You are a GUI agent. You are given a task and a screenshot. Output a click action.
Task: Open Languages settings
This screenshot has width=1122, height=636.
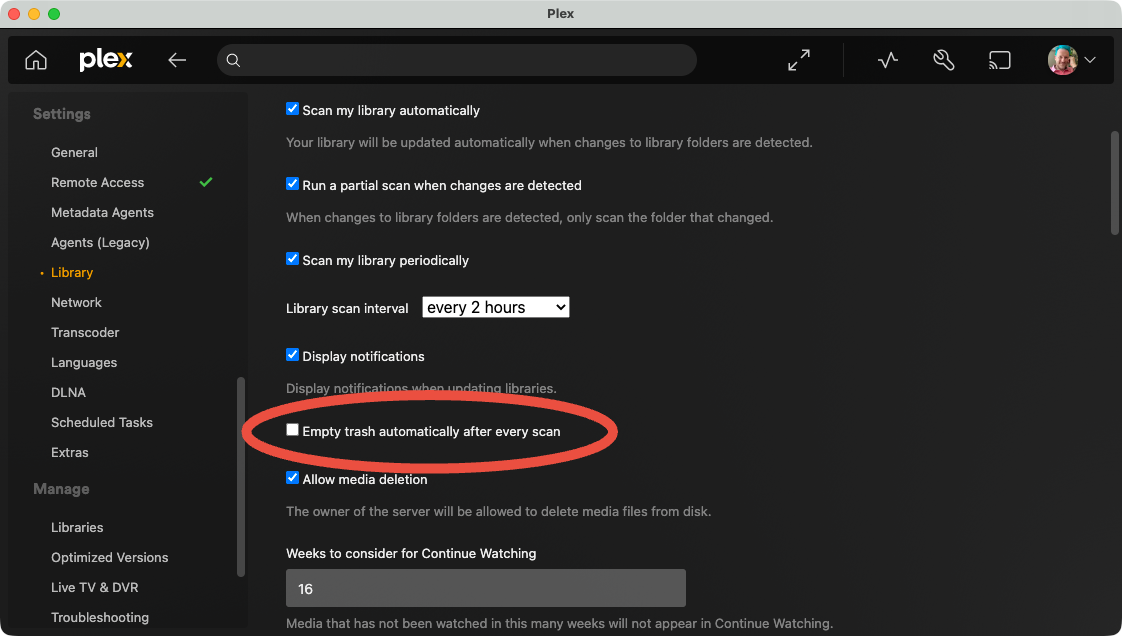84,363
